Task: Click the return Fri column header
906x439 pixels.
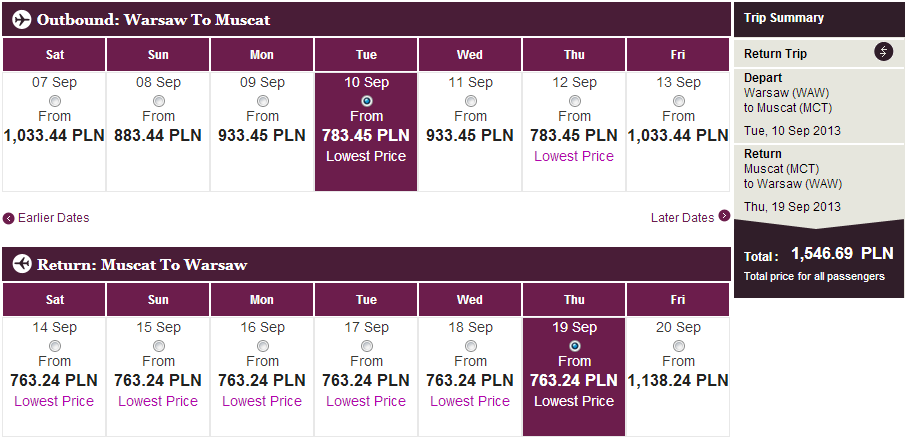Action: point(678,300)
